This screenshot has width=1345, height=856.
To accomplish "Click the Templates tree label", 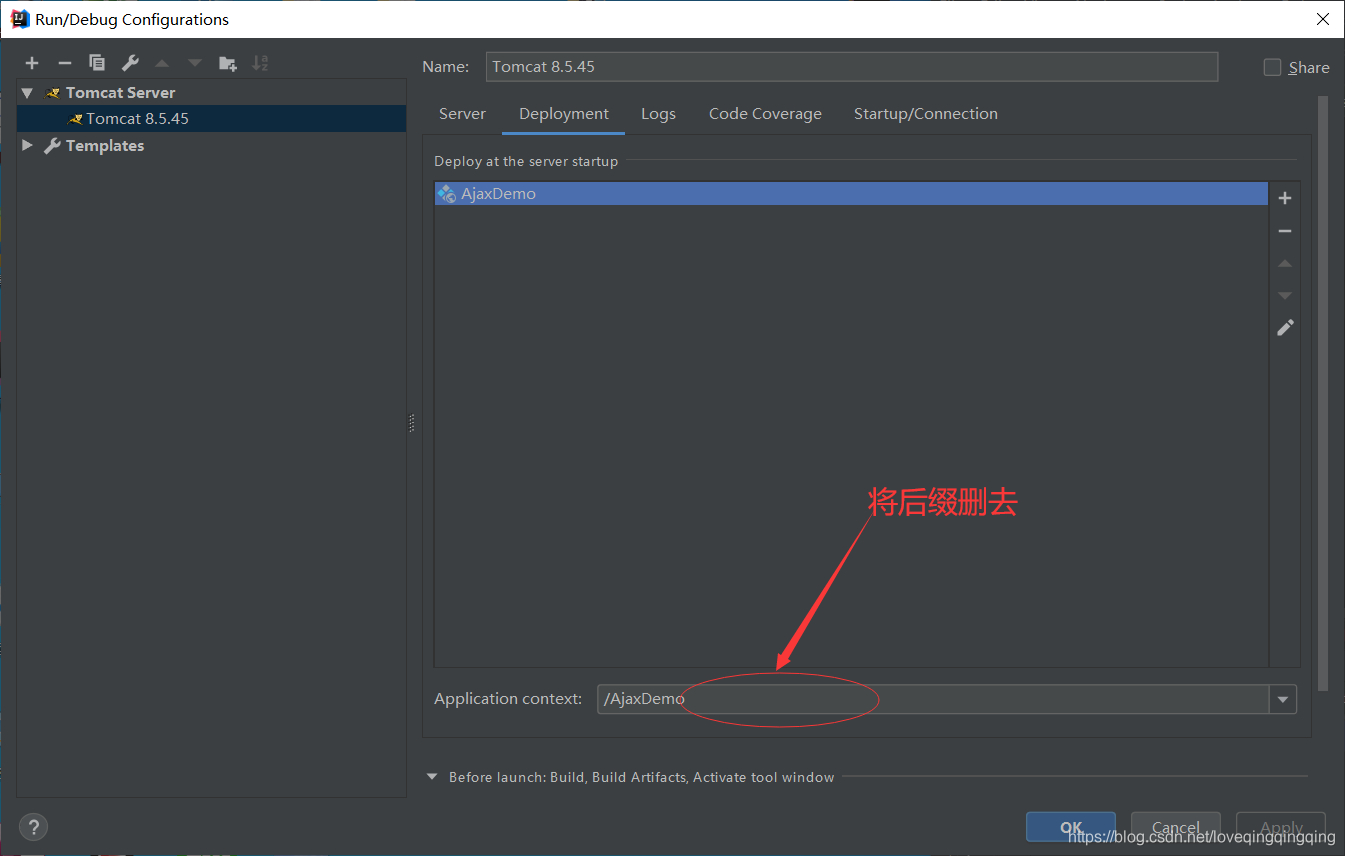I will pyautogui.click(x=105, y=146).
